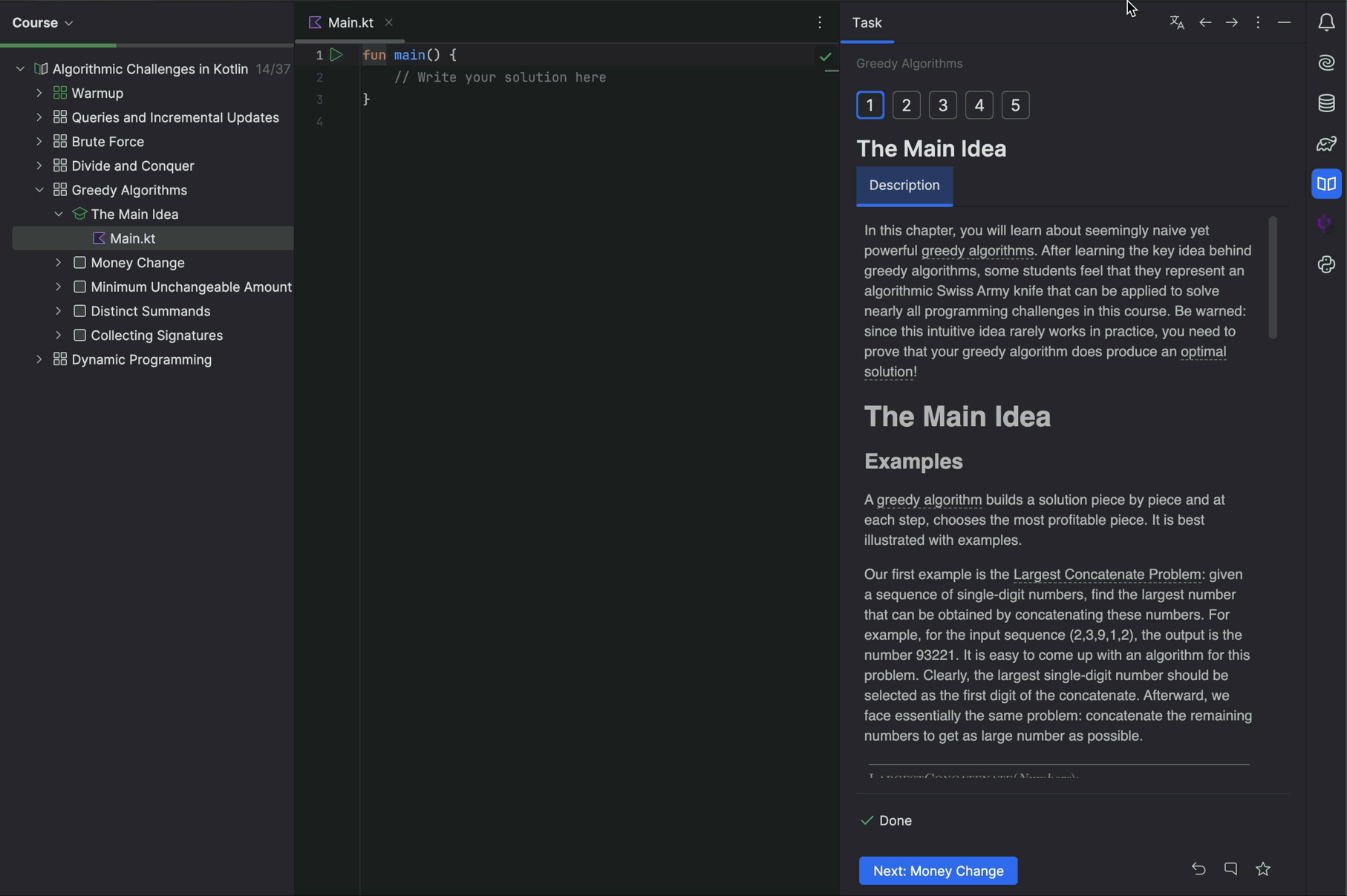Go to next task arrow
This screenshot has height=896, width=1347.
tap(1232, 23)
